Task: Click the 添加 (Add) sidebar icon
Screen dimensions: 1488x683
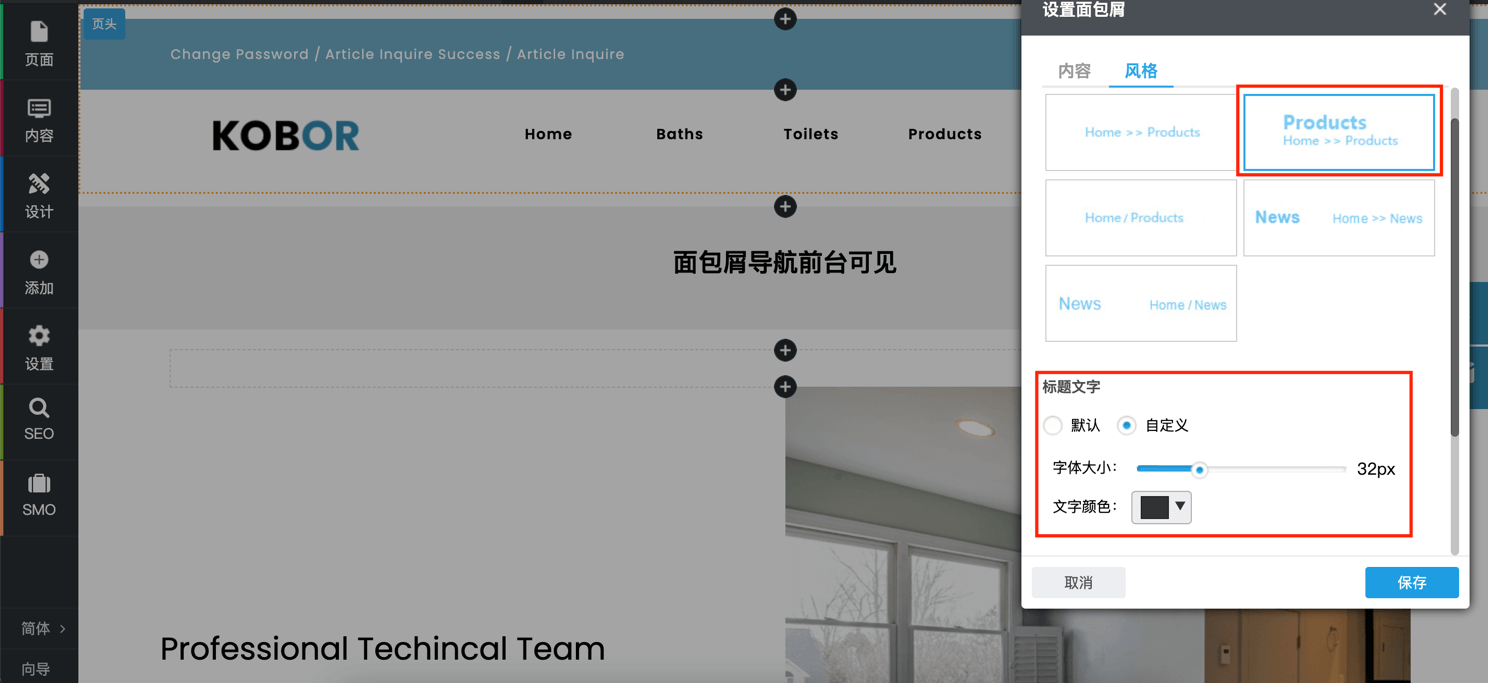Action: coord(39,272)
